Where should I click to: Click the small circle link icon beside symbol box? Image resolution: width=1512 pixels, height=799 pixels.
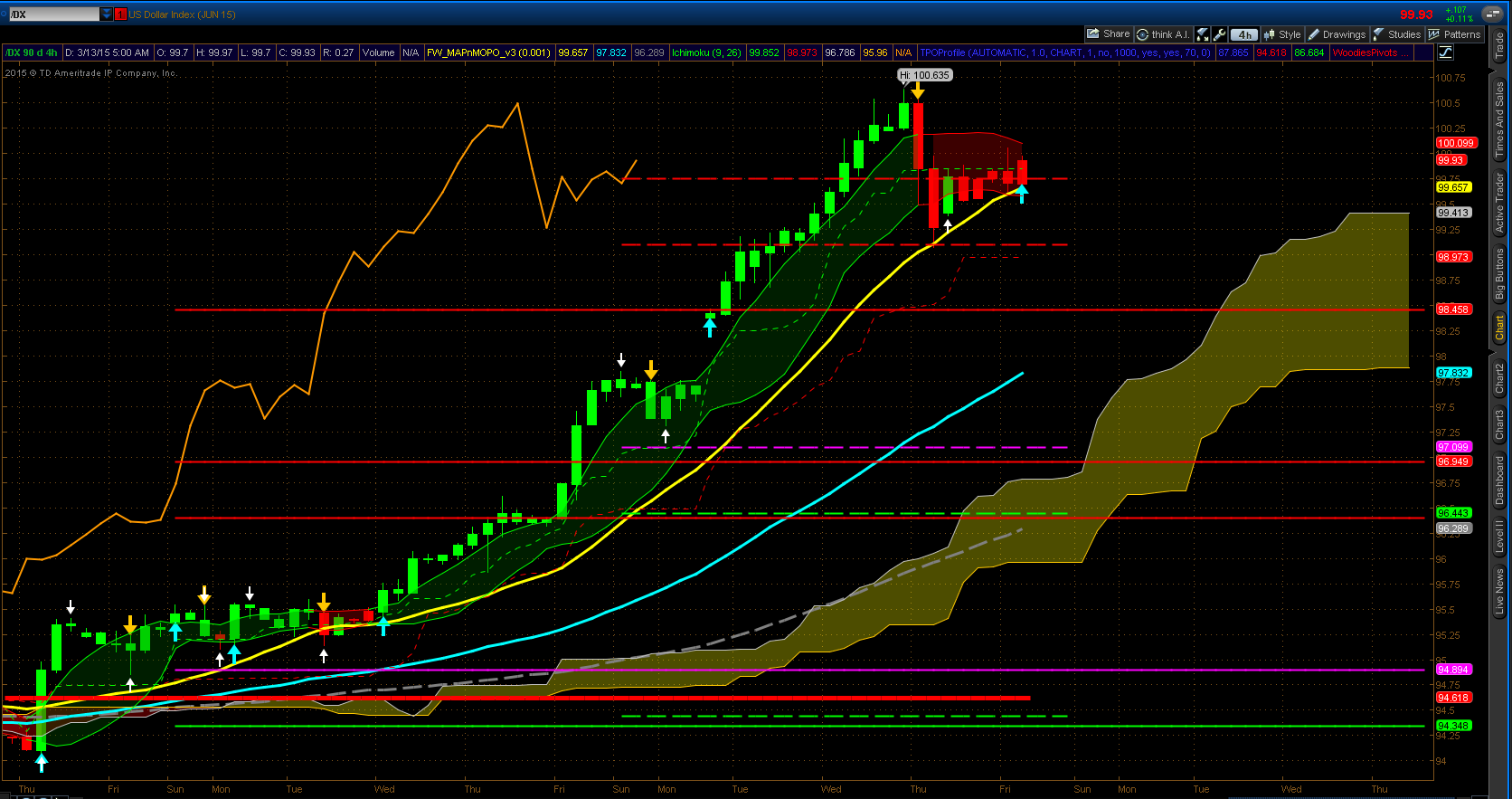tap(4, 14)
